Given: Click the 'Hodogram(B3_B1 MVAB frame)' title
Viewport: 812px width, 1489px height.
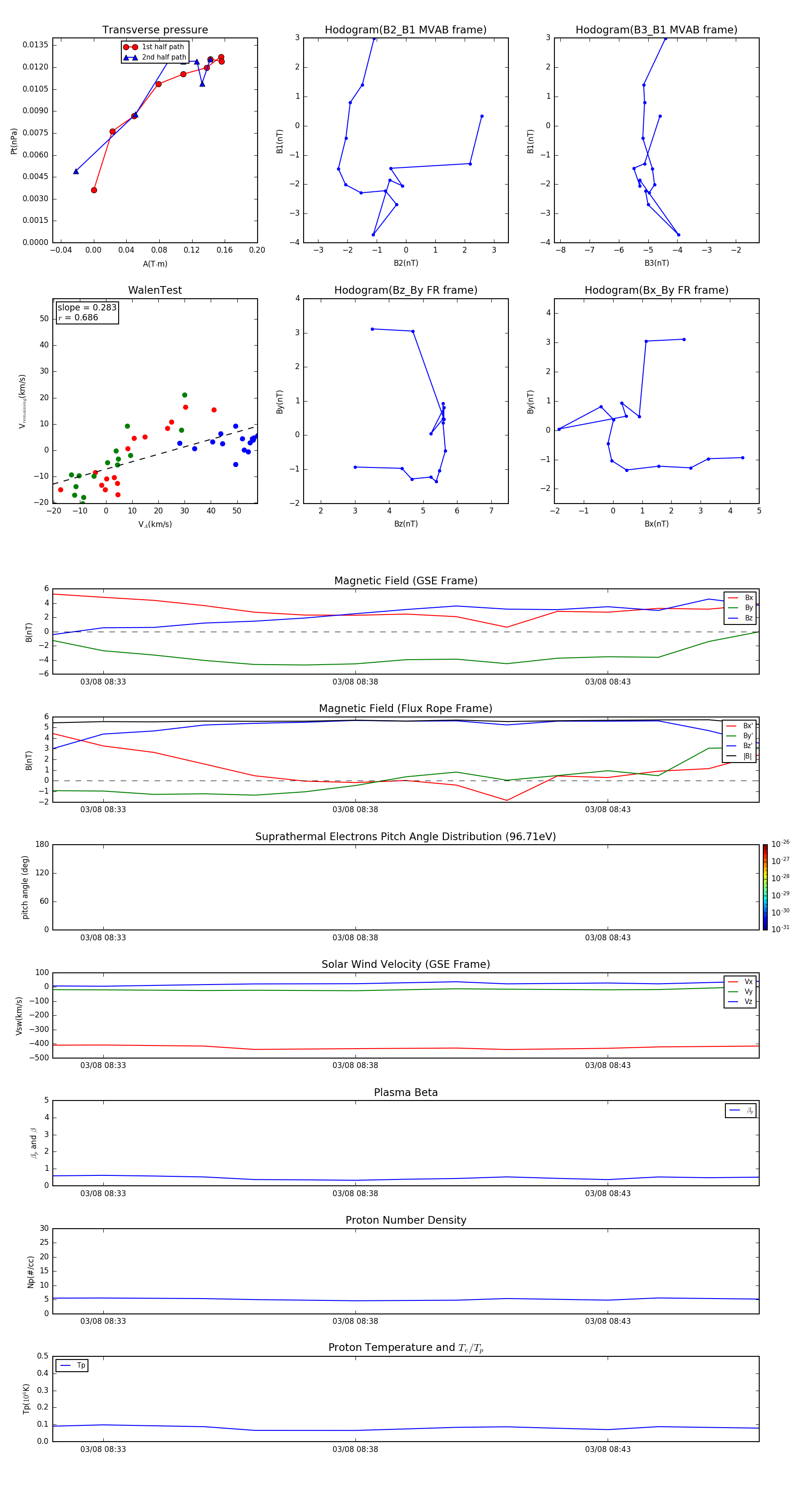Looking at the screenshot, I should tap(656, 30).
